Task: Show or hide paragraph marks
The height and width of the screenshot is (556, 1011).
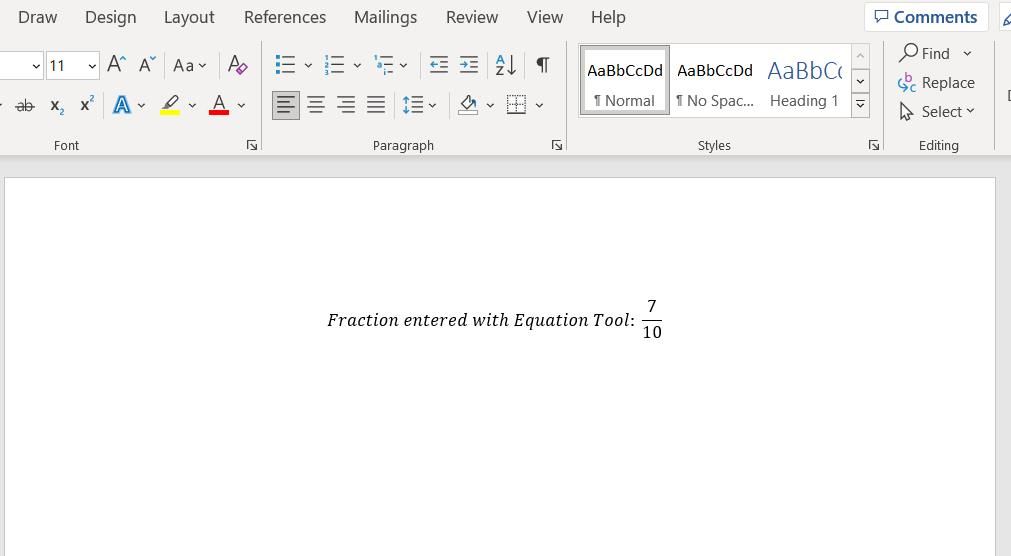Action: (543, 65)
